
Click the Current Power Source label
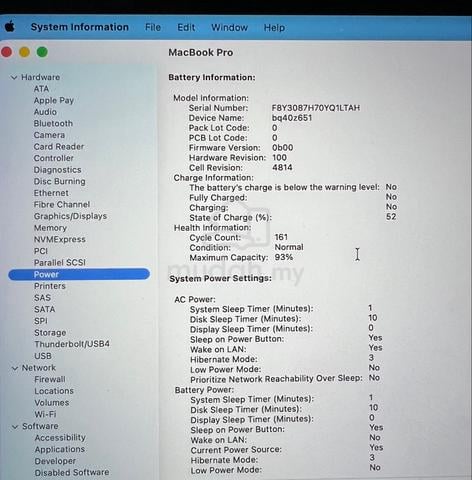(236, 450)
